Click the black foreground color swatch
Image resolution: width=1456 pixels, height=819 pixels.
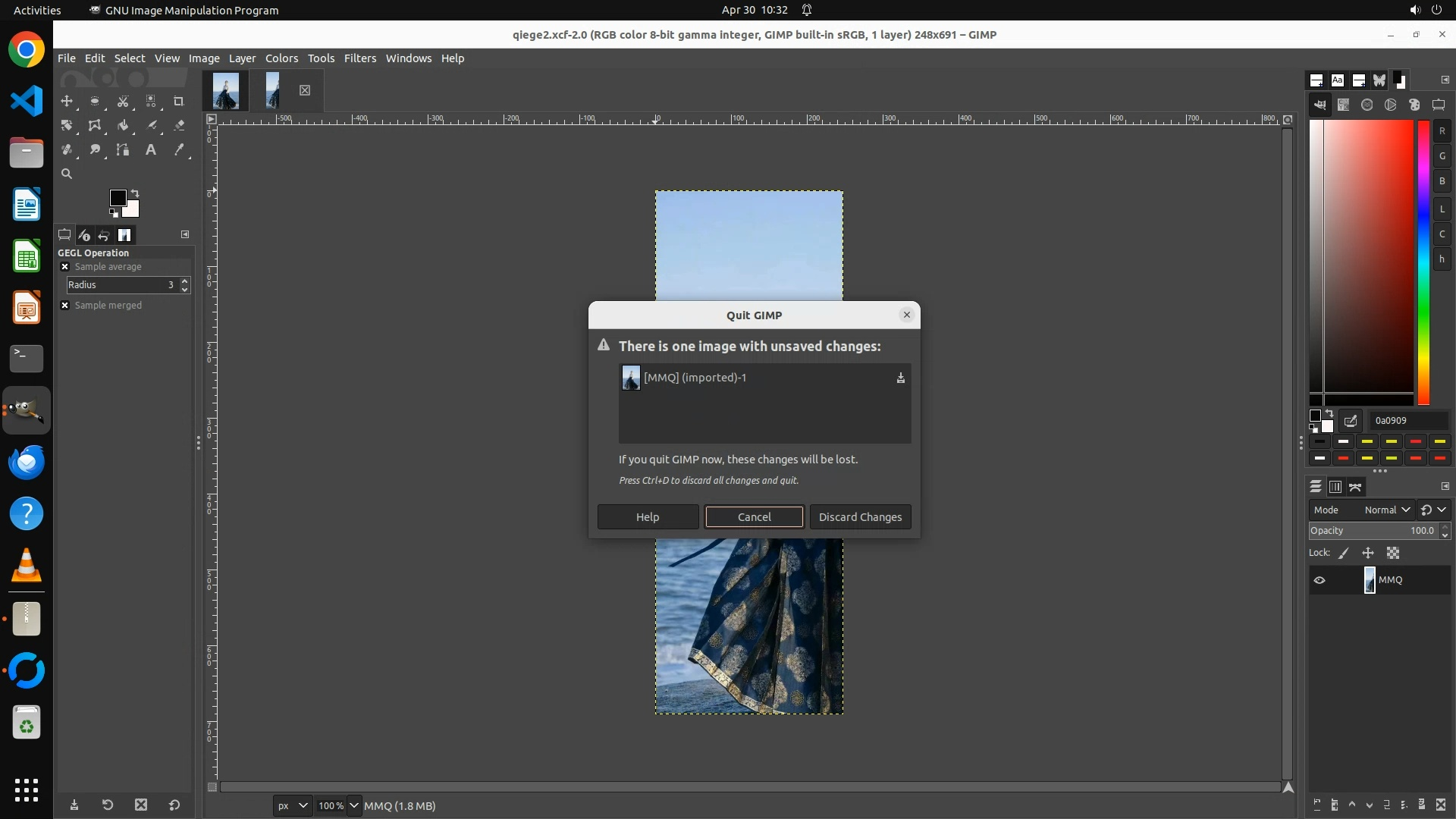pos(117,198)
